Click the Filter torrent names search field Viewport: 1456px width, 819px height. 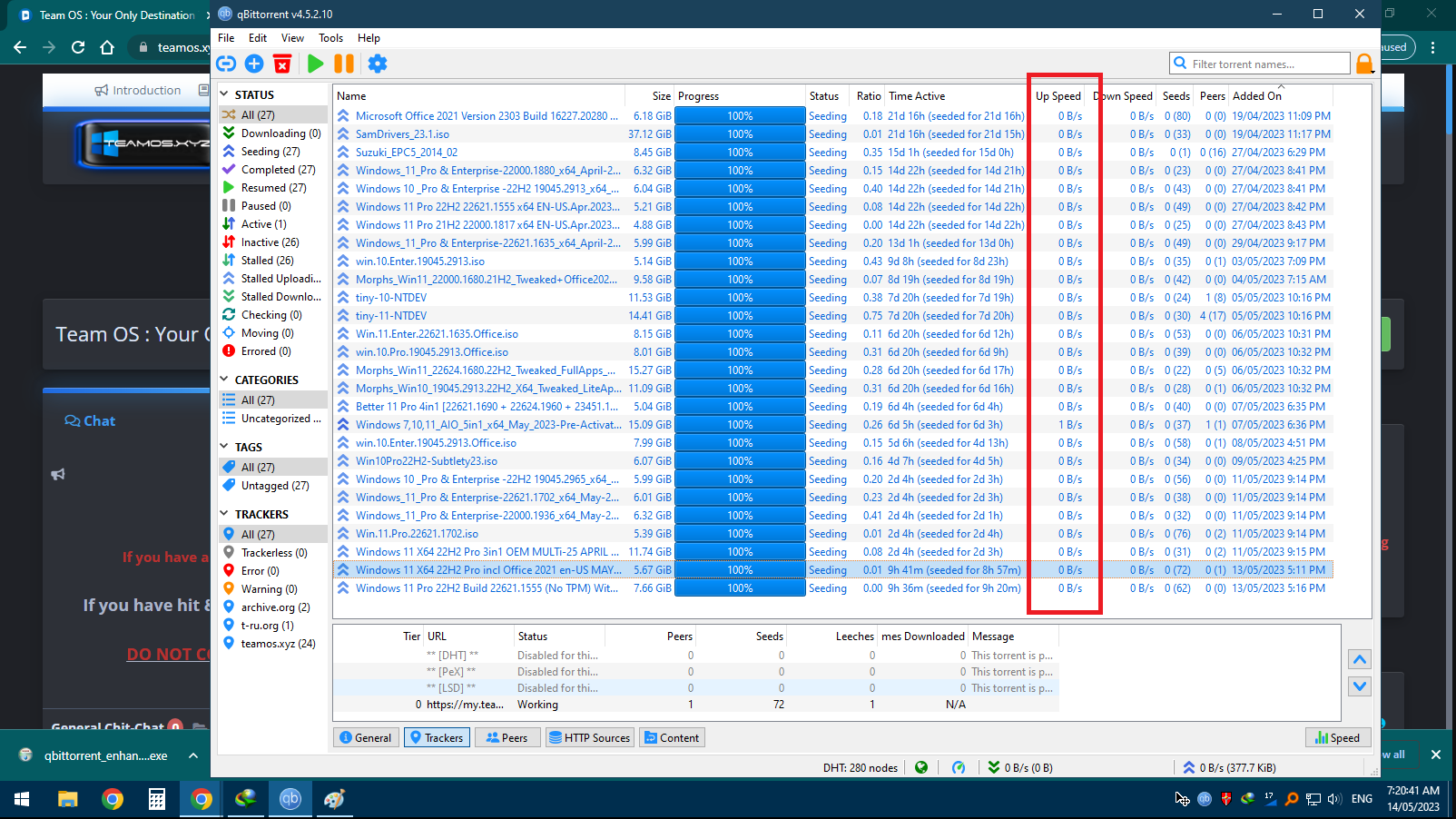(x=1260, y=64)
